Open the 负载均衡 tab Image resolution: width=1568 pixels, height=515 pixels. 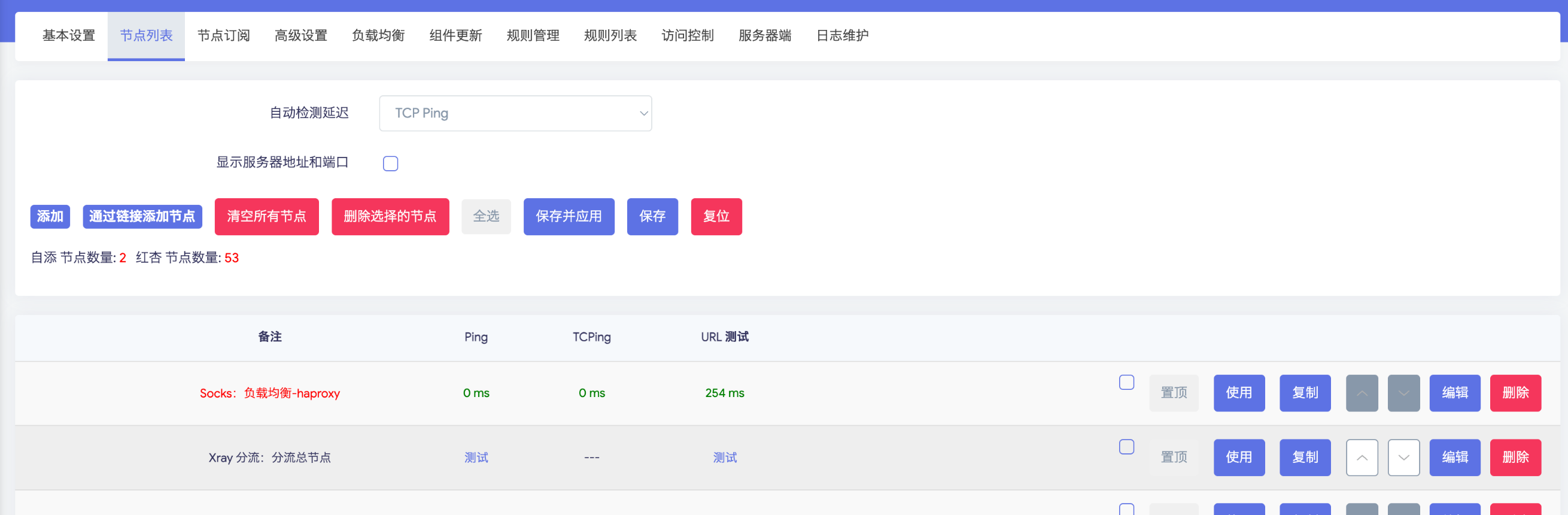[x=378, y=36]
